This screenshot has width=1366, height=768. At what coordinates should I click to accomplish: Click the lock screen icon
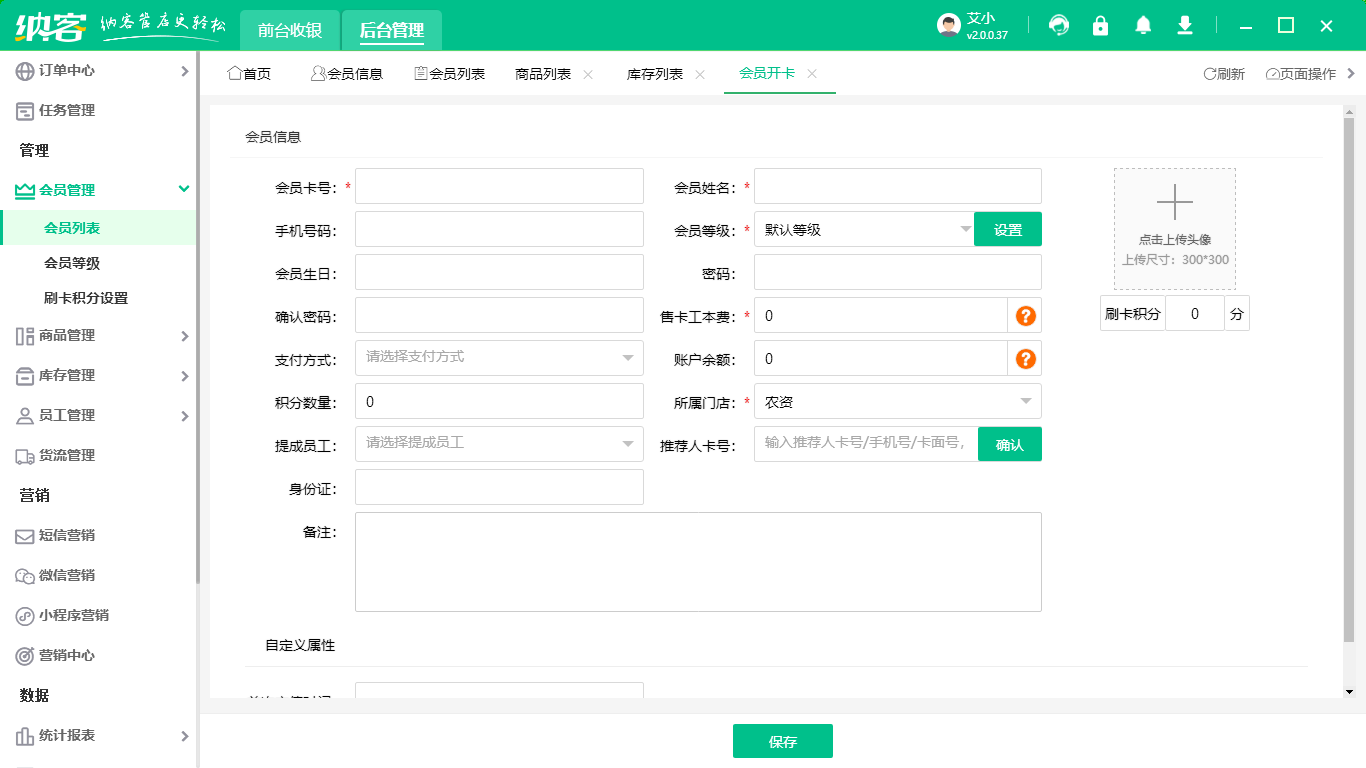[1100, 25]
